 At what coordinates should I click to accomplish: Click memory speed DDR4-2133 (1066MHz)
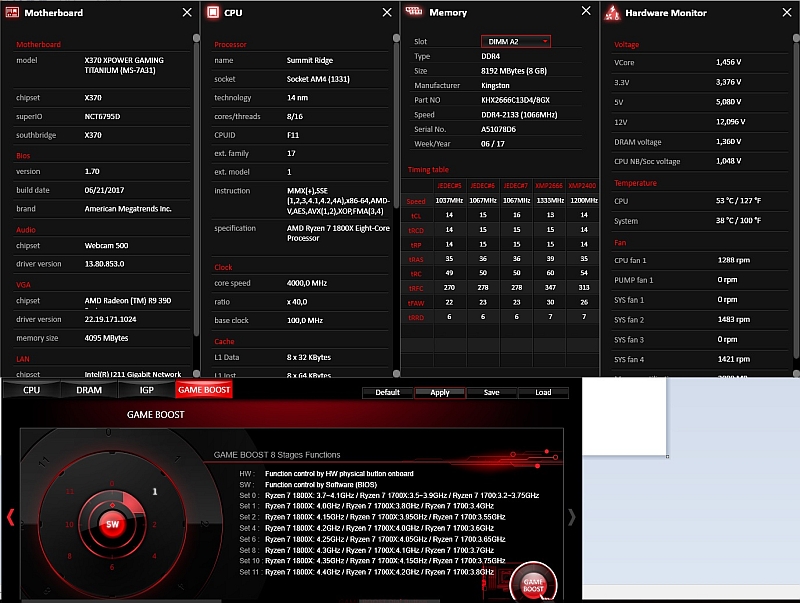click(519, 115)
